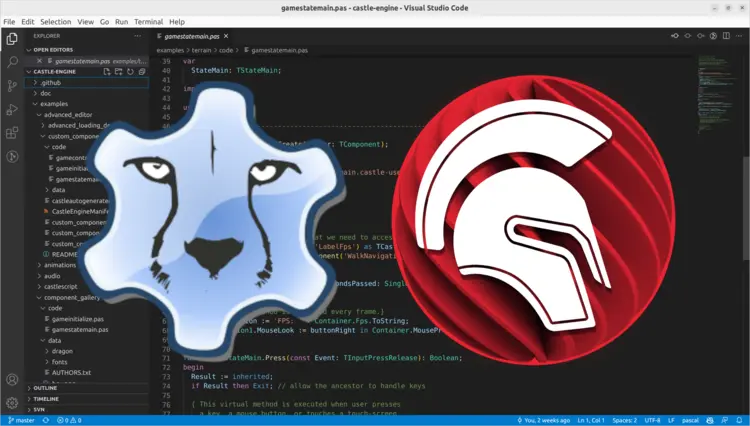Open gameinitialize.pas under component_gallery code
This screenshot has height=426, width=750.
point(77,319)
